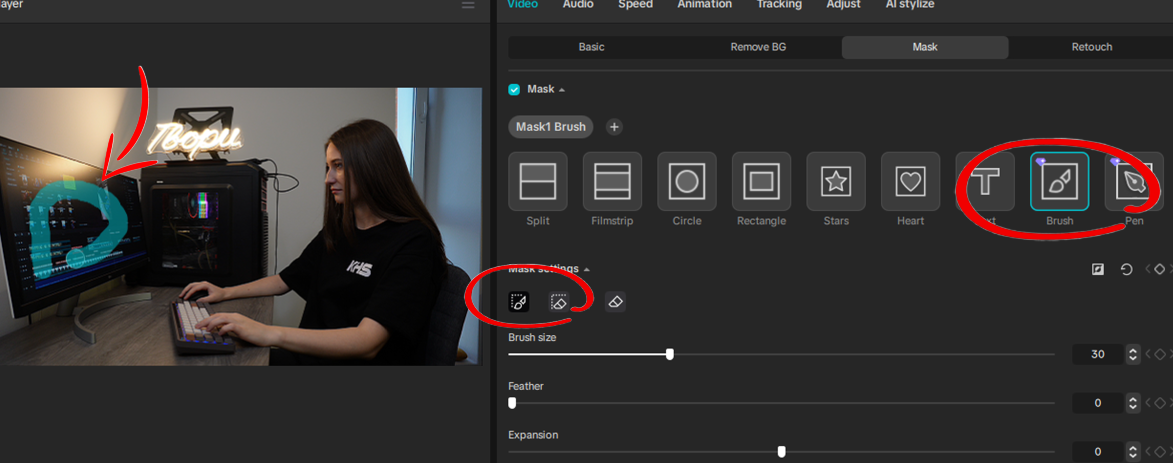Choose the Rectangle mask shape
Image resolution: width=1173 pixels, height=463 pixels.
point(761,181)
